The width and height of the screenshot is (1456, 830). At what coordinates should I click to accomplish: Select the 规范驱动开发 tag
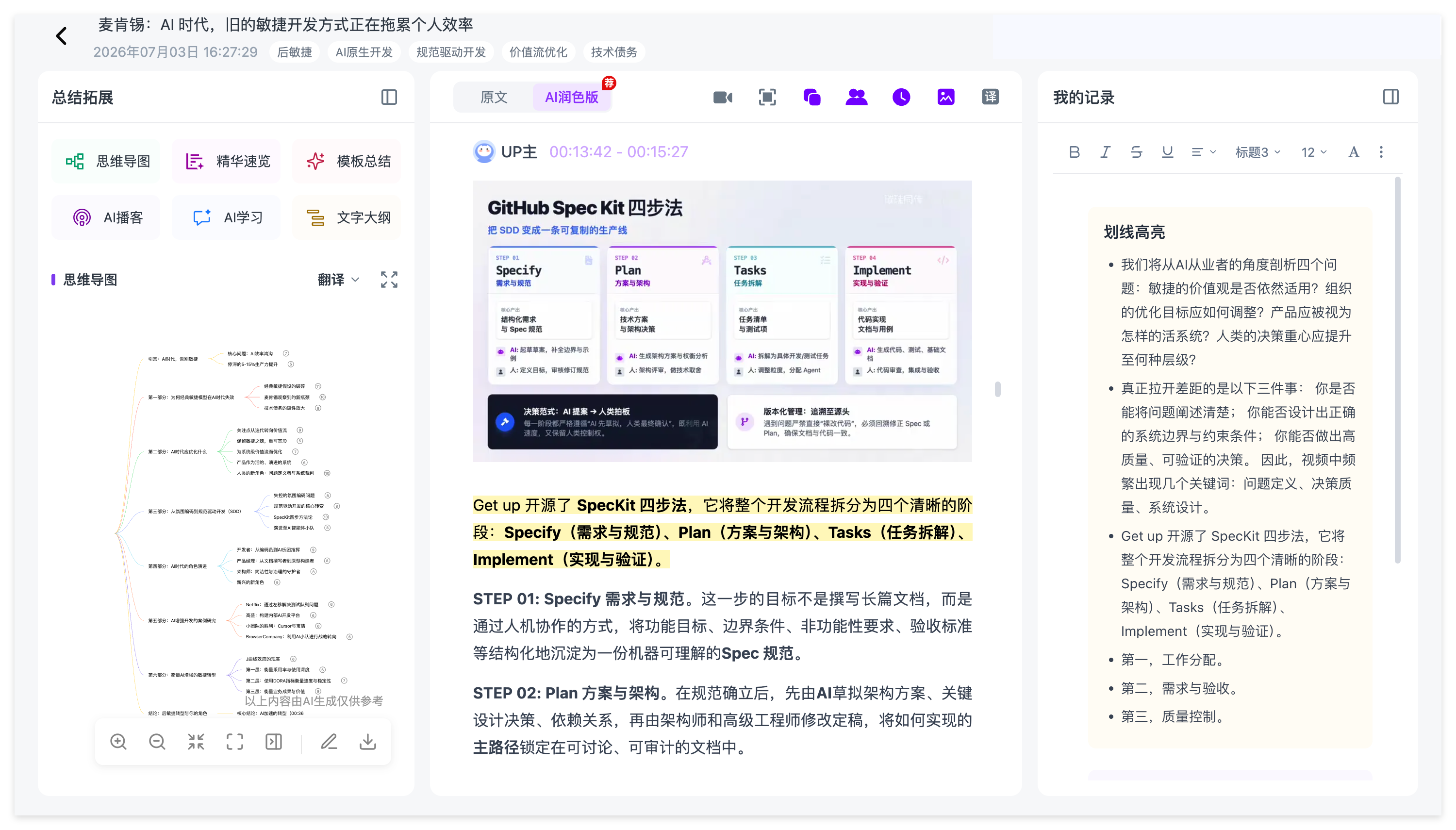451,52
